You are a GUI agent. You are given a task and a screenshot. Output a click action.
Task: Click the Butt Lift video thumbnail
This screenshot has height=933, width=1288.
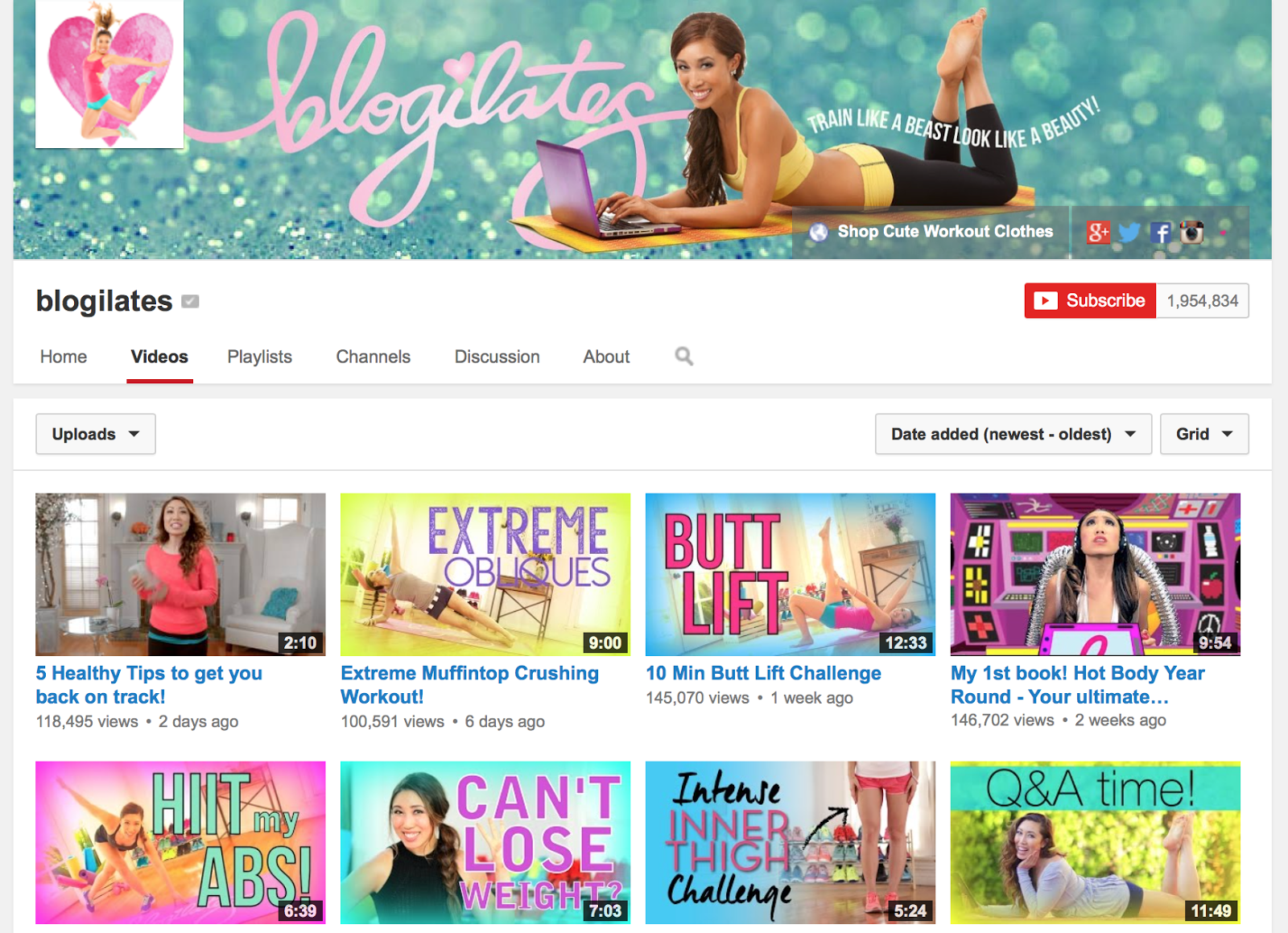pyautogui.click(x=791, y=575)
